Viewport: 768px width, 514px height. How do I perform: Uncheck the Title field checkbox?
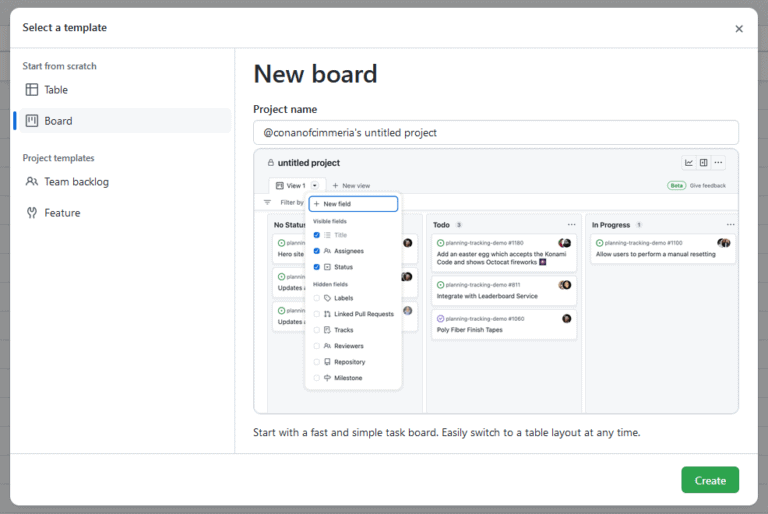click(x=316, y=235)
